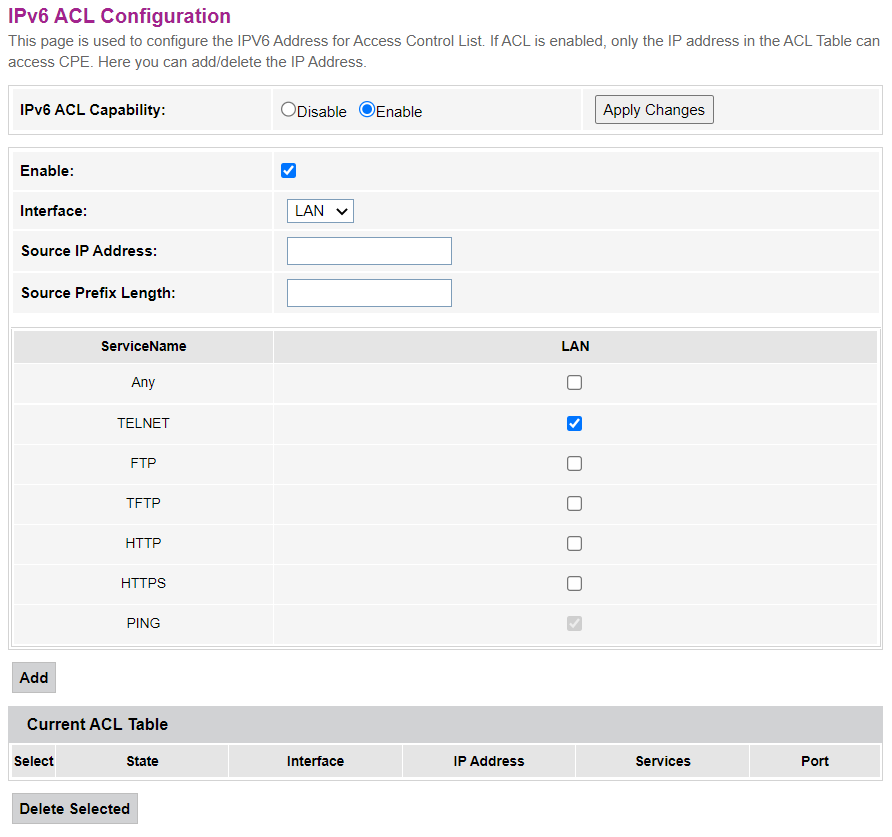Enable HTTP service for LAN
892x837 pixels.
pos(574,543)
